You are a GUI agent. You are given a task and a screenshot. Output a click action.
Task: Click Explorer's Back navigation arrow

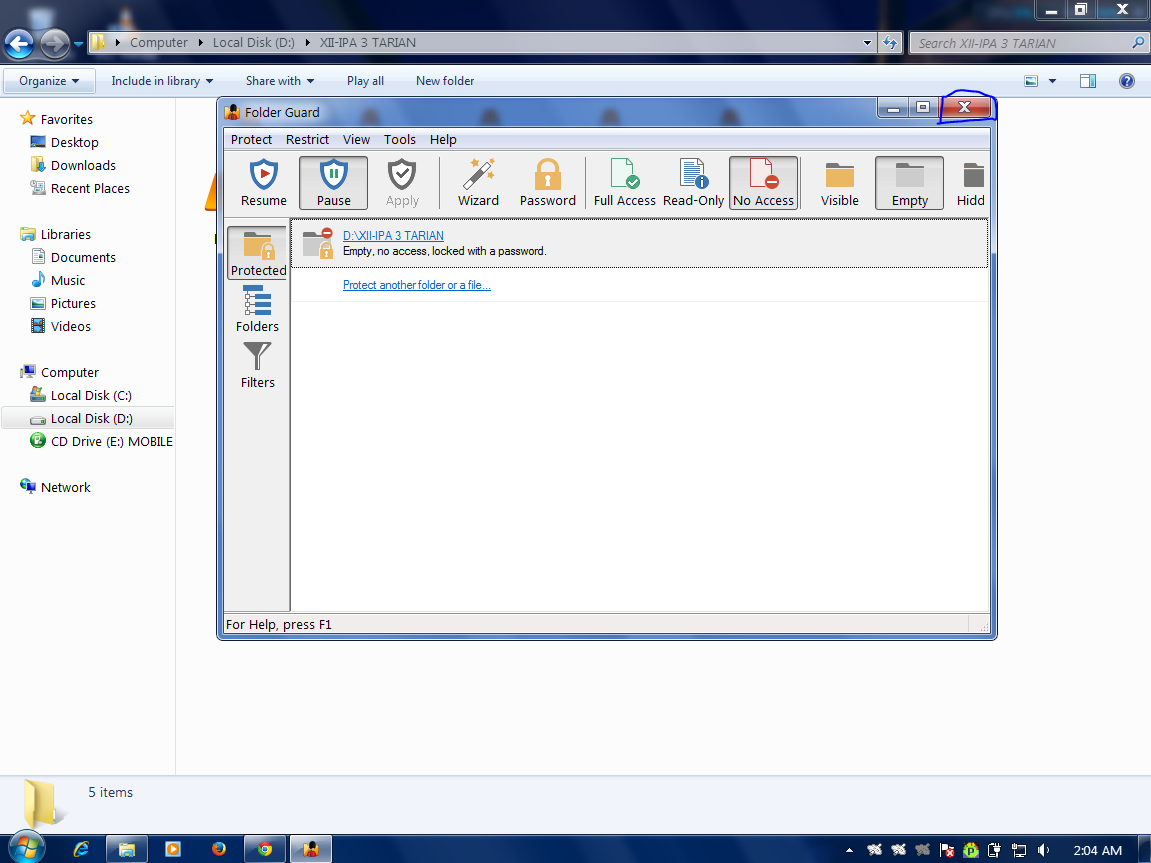point(19,44)
